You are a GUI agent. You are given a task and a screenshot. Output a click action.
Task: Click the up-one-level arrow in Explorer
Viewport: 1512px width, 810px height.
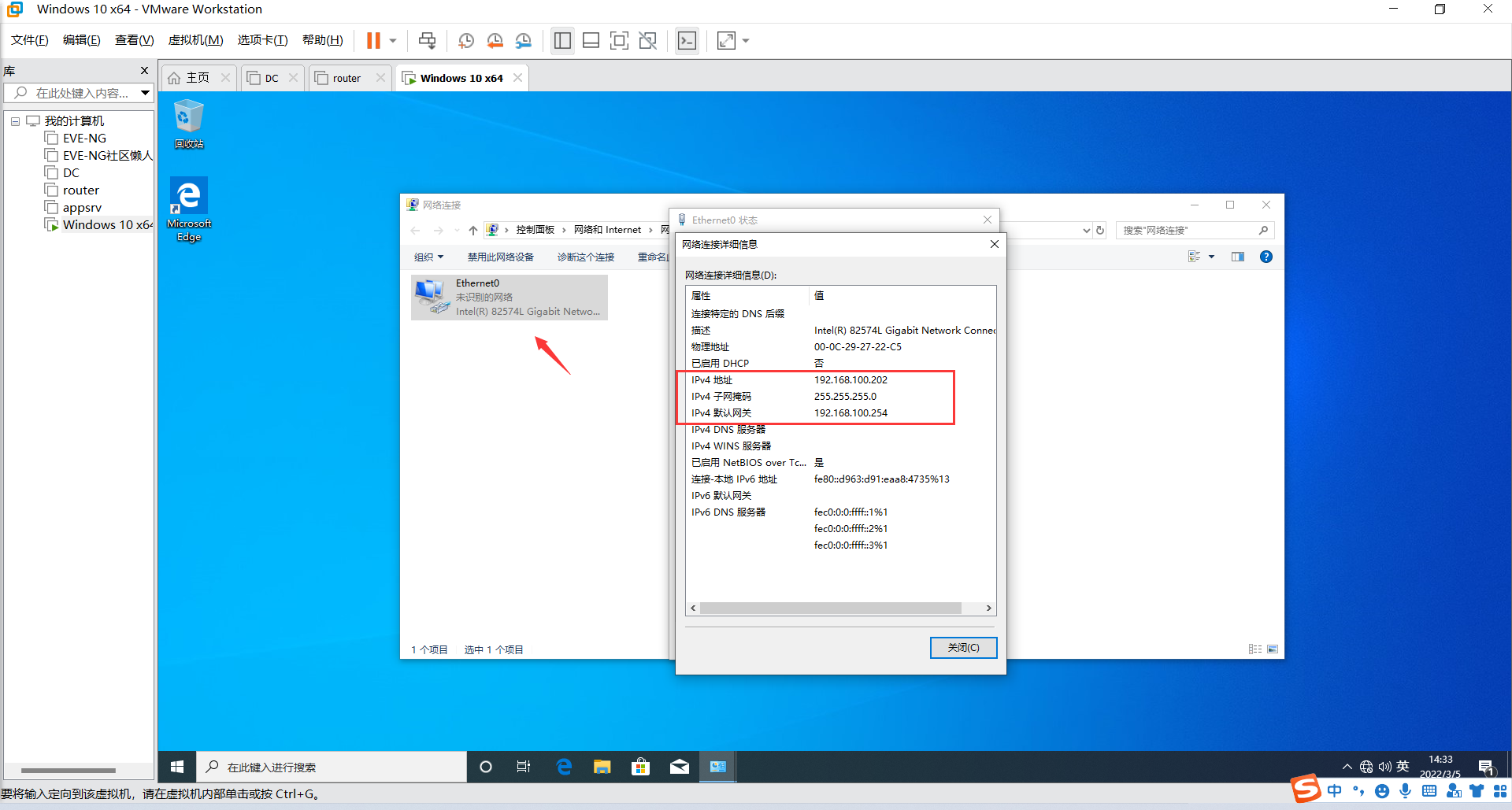(x=472, y=231)
